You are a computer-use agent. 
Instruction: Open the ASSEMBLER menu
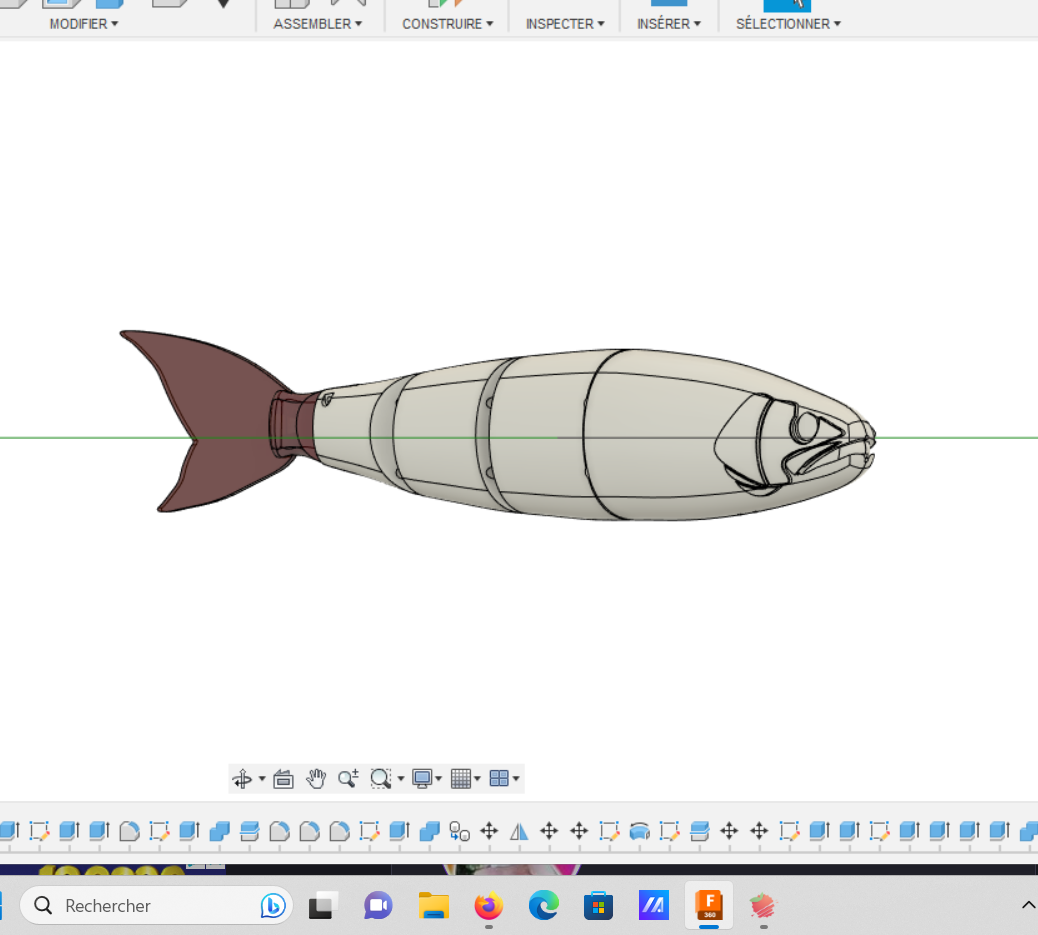coord(317,23)
